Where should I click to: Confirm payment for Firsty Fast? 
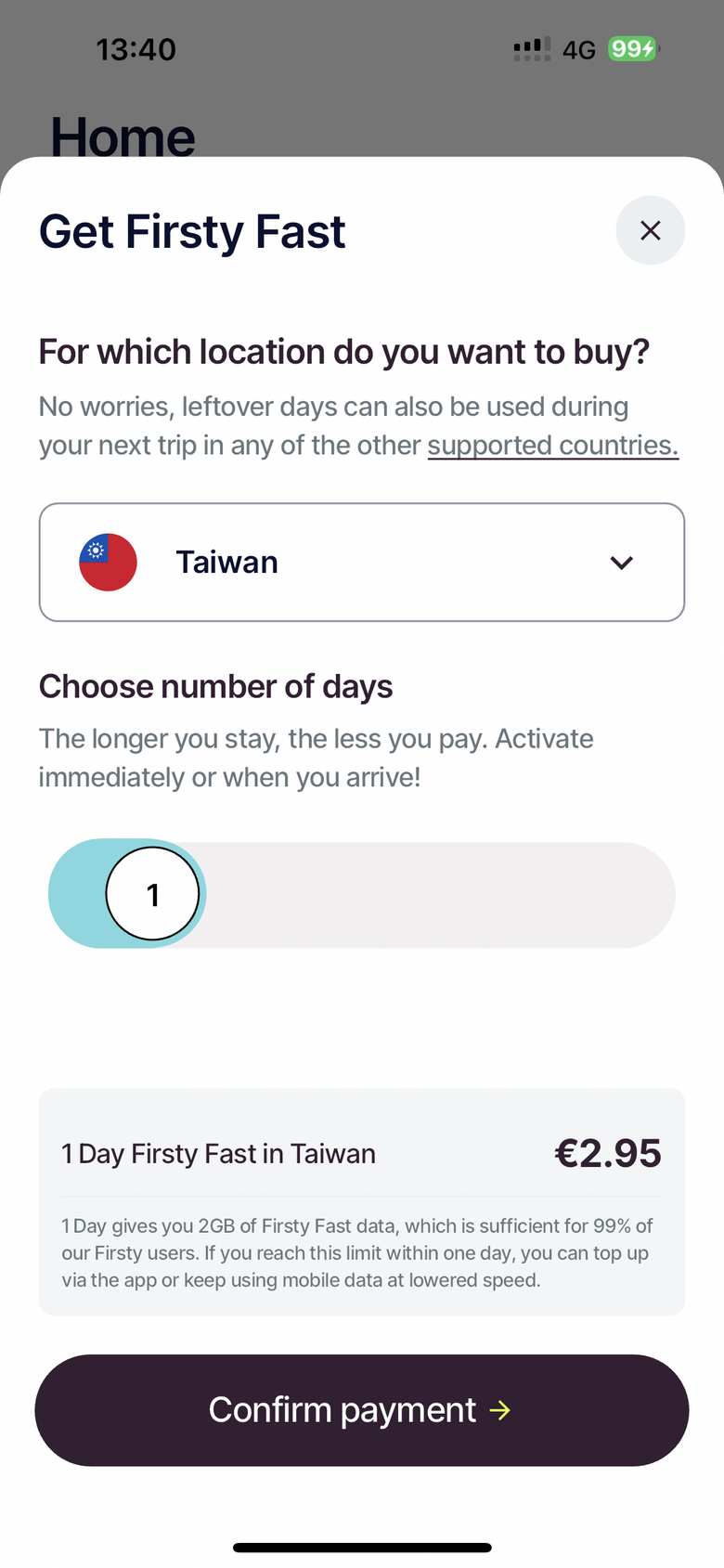pos(362,1410)
